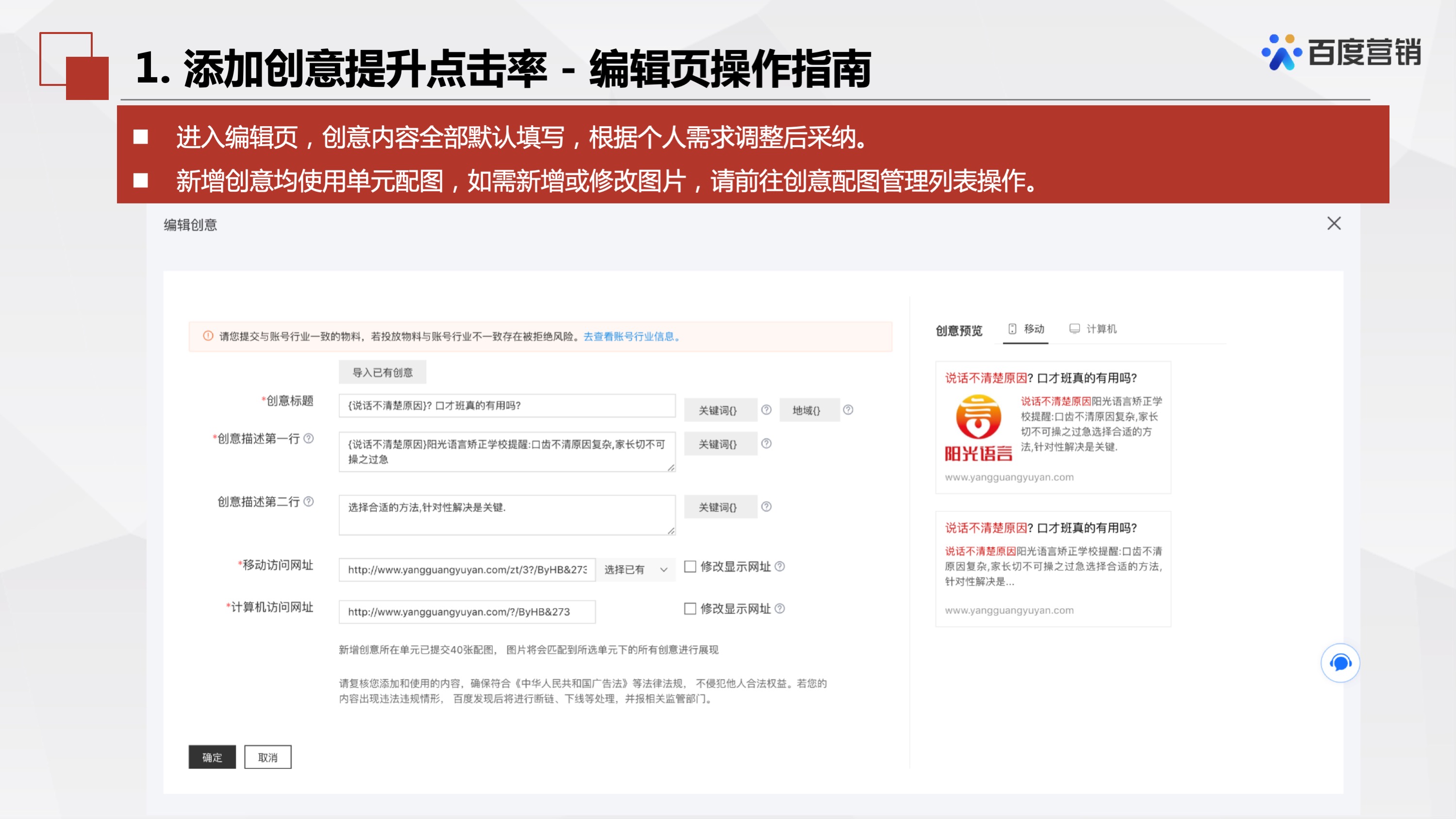Click the mobile phone icon beside 移动 preview tab

[1011, 329]
